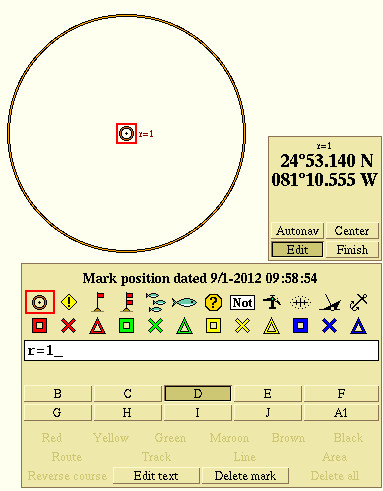
Task: Choose the single red flag mark symbol
Action: 98,302
